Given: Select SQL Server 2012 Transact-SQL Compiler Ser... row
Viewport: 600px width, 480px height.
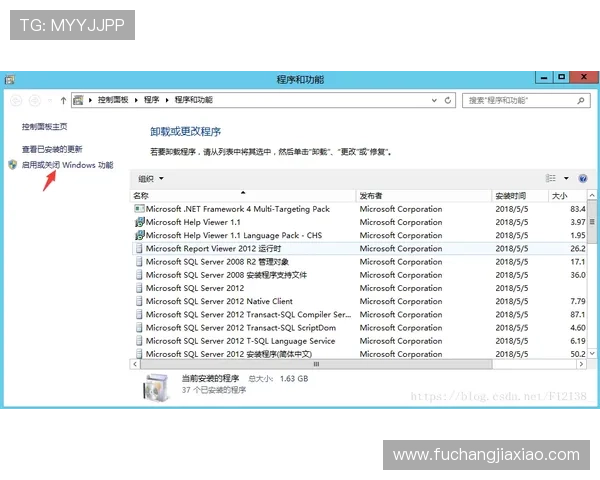Looking at the screenshot, I should point(359,314).
